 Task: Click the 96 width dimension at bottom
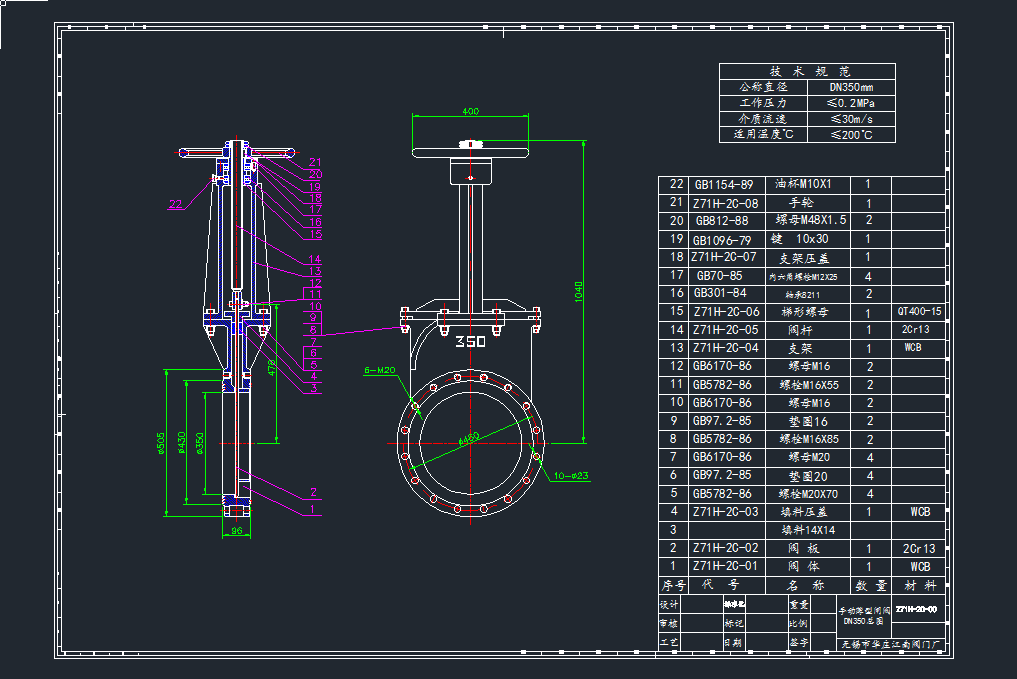[237, 531]
